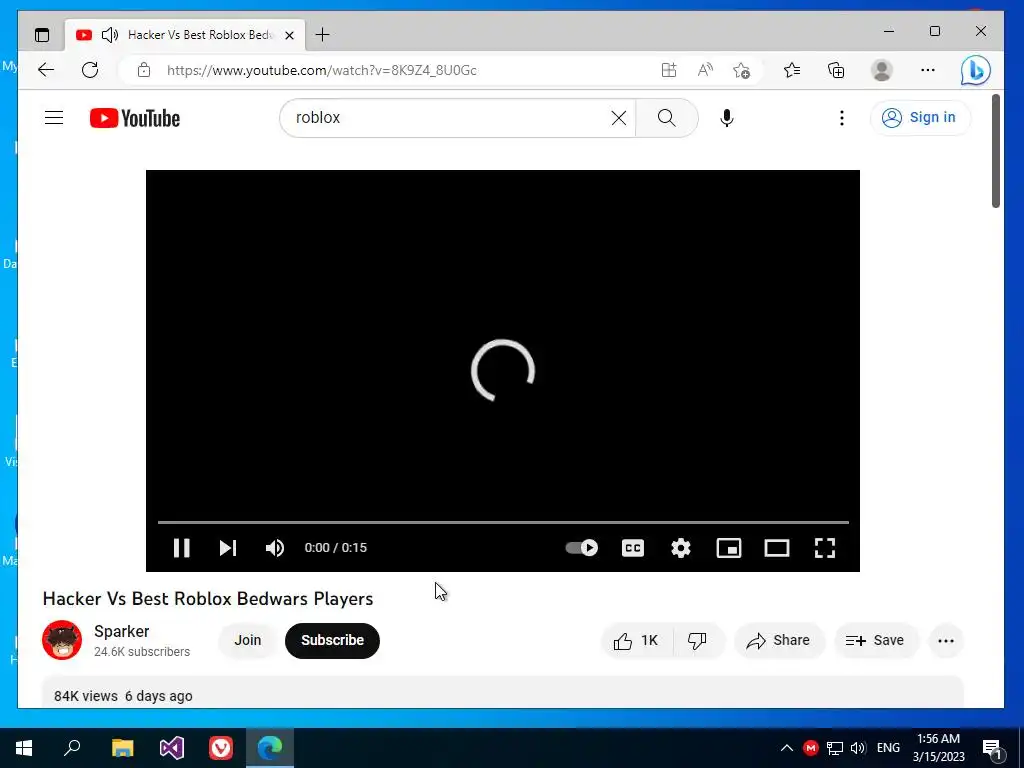The image size is (1024, 768).
Task: Turn on Read aloud in address bar
Action: point(705,70)
